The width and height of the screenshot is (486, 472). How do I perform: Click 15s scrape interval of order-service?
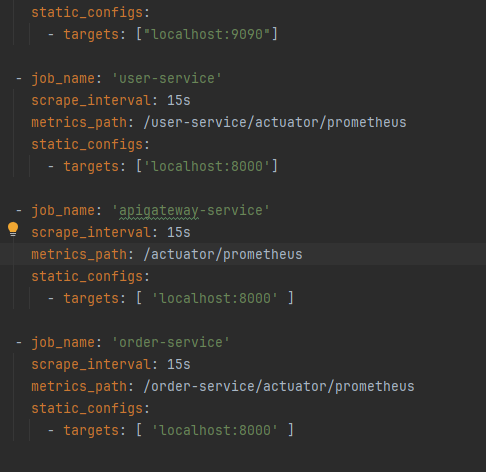pos(179,365)
